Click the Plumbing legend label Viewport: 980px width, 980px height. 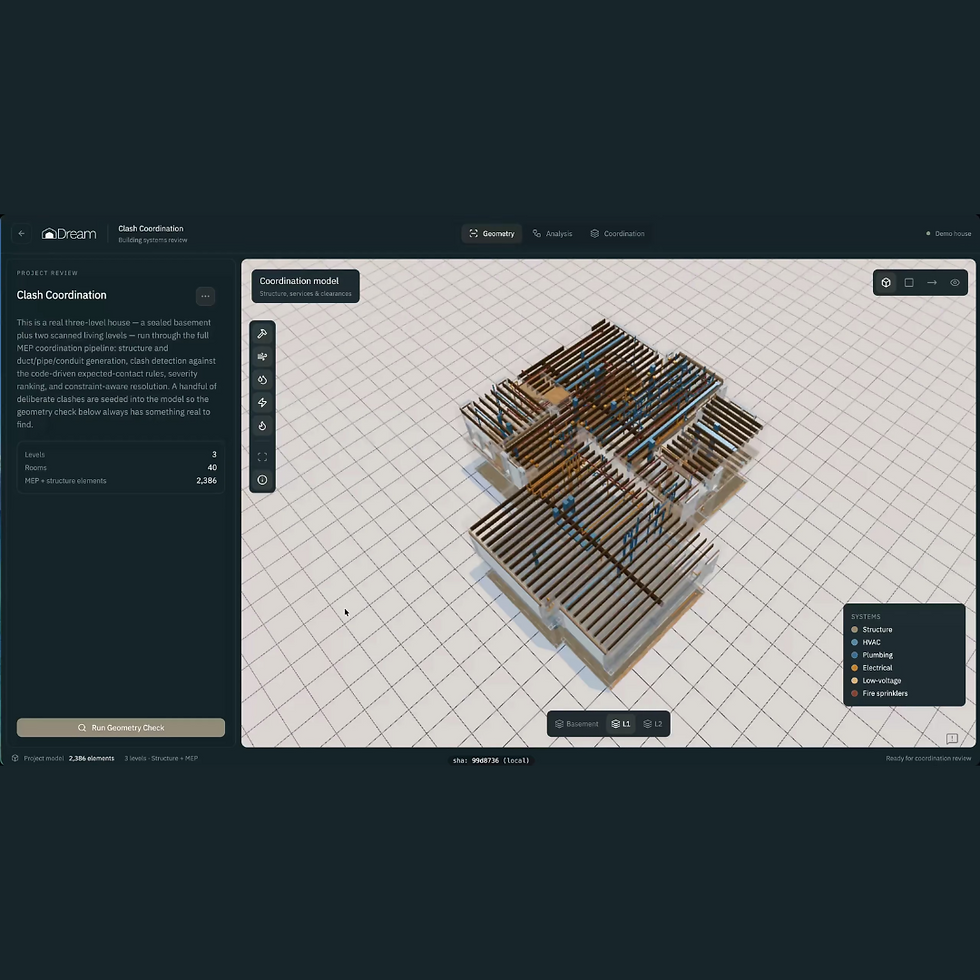[x=878, y=655]
